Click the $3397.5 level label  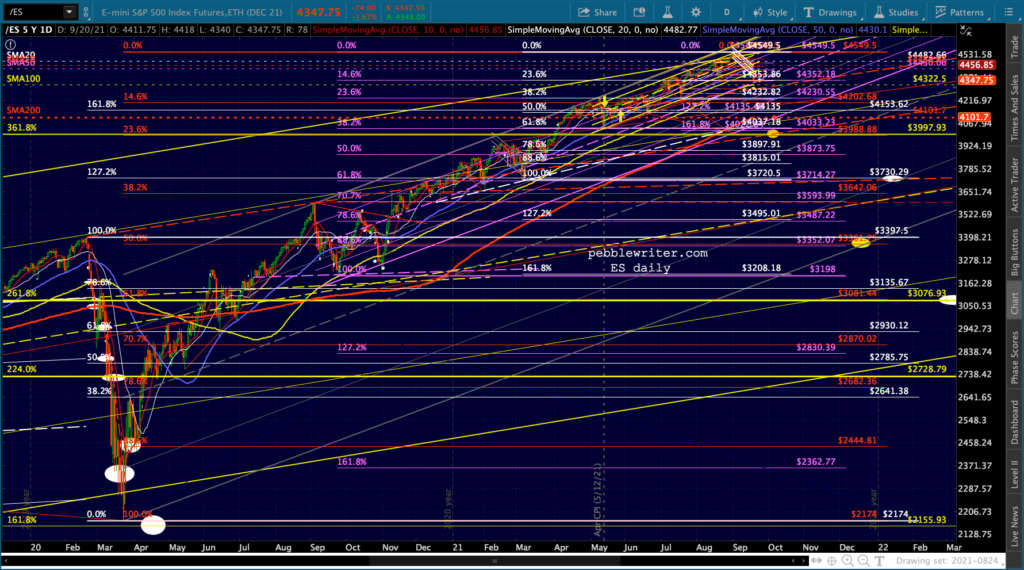pos(891,230)
